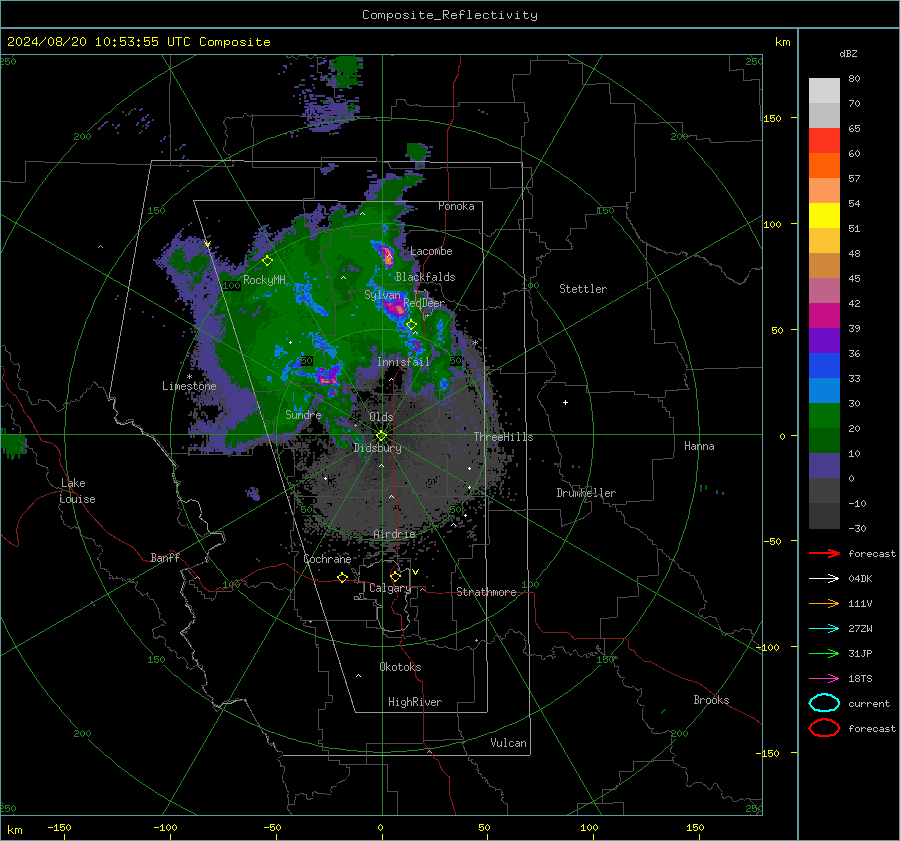
Task: Click the Hanna town label
Action: coord(699,445)
